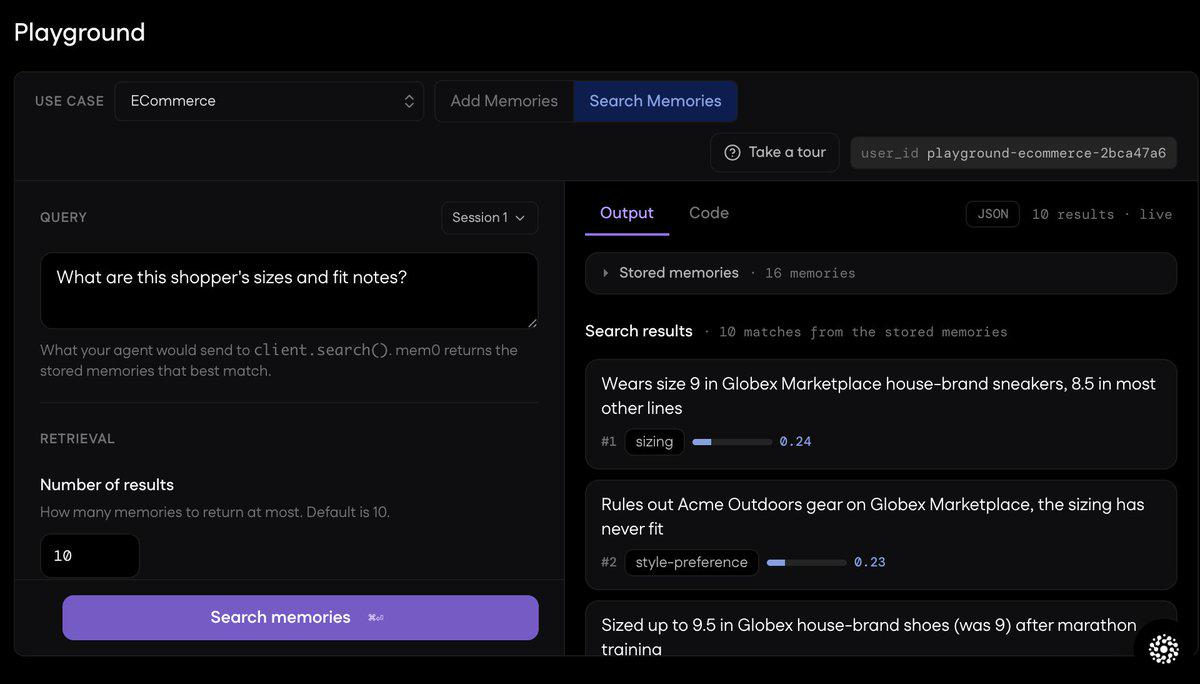Open the round dotted chat widget icon
The image size is (1200, 684).
[x=1164, y=649]
